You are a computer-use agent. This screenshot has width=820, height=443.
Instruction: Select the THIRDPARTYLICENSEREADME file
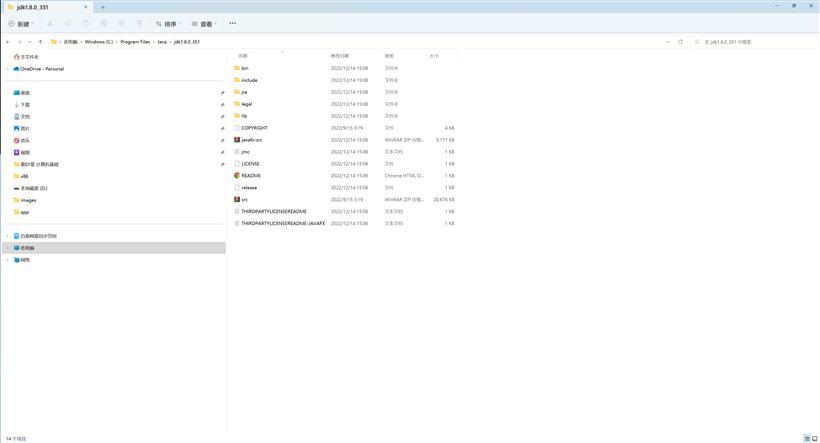(271, 212)
